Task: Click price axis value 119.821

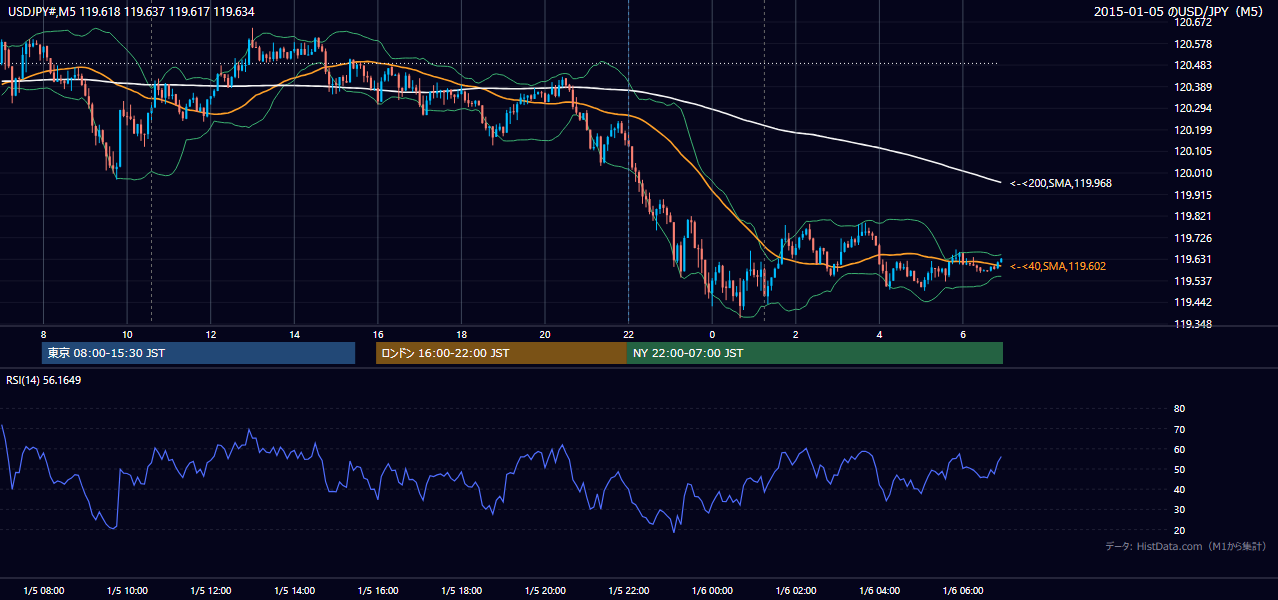Action: pos(1193,216)
